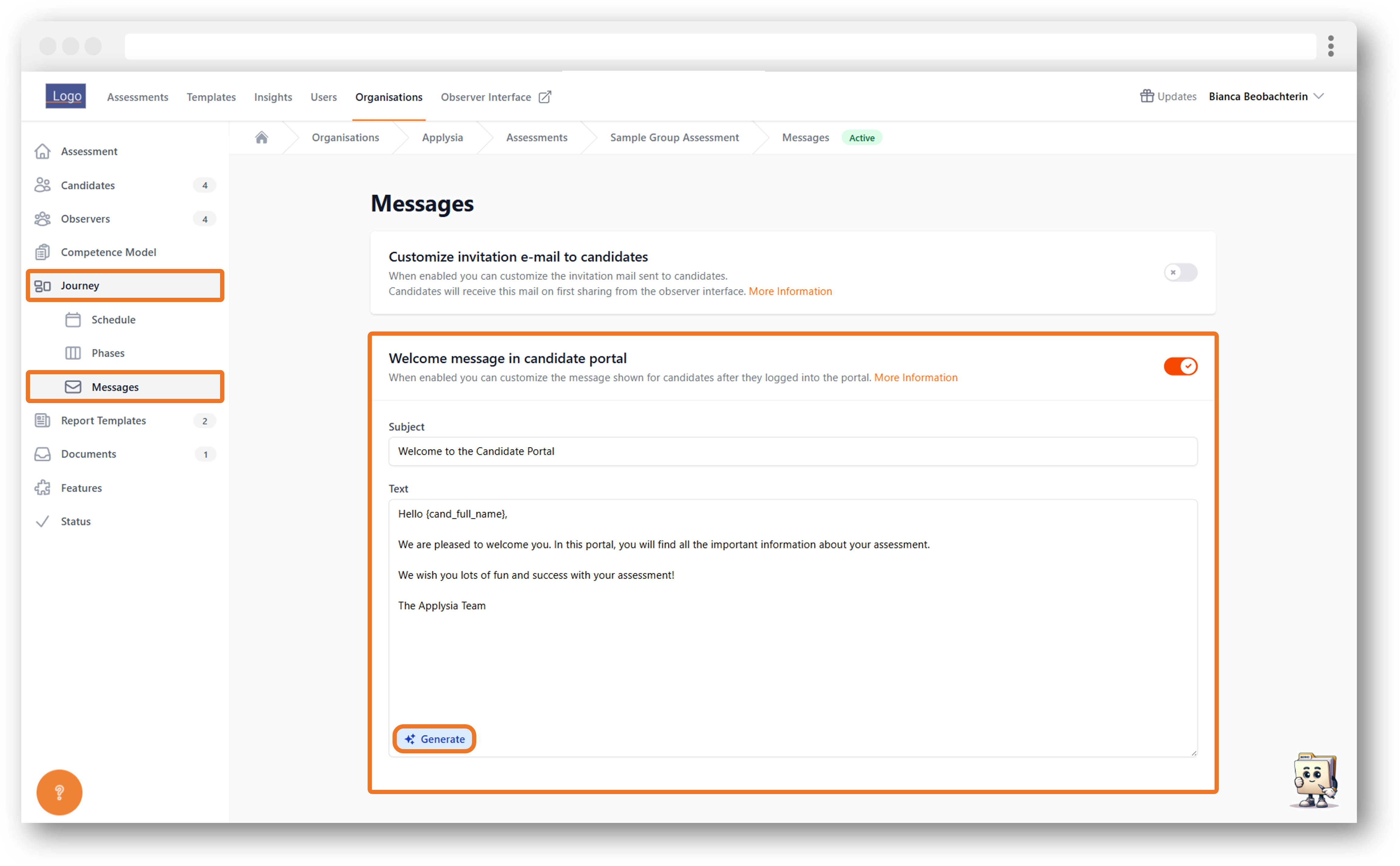Click the Candidates people icon
The image size is (1400, 866).
pyautogui.click(x=42, y=185)
